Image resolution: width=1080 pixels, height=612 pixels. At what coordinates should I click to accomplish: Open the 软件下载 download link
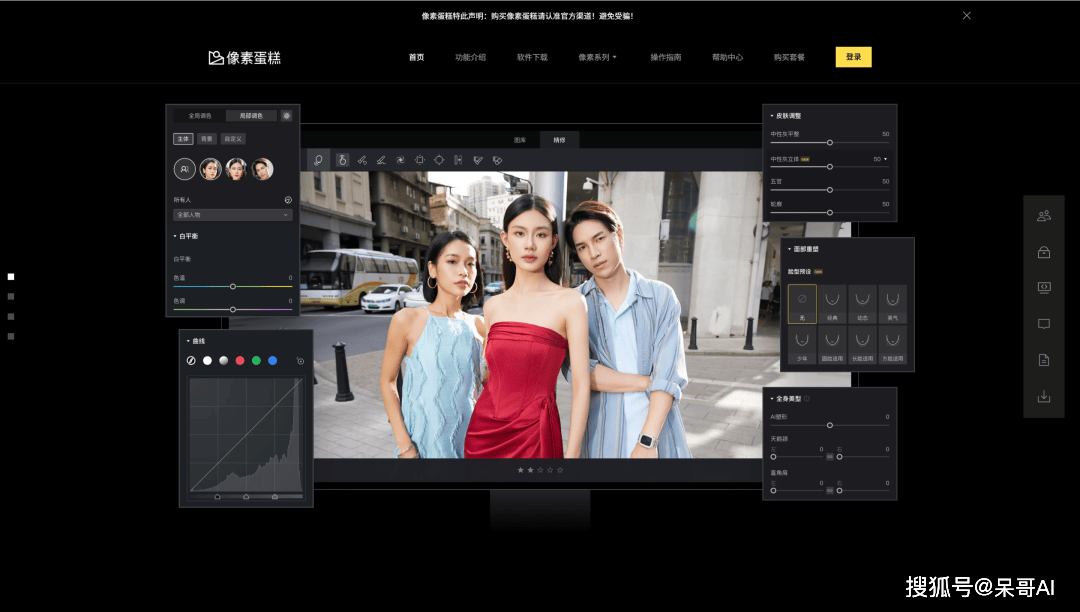pyautogui.click(x=532, y=58)
